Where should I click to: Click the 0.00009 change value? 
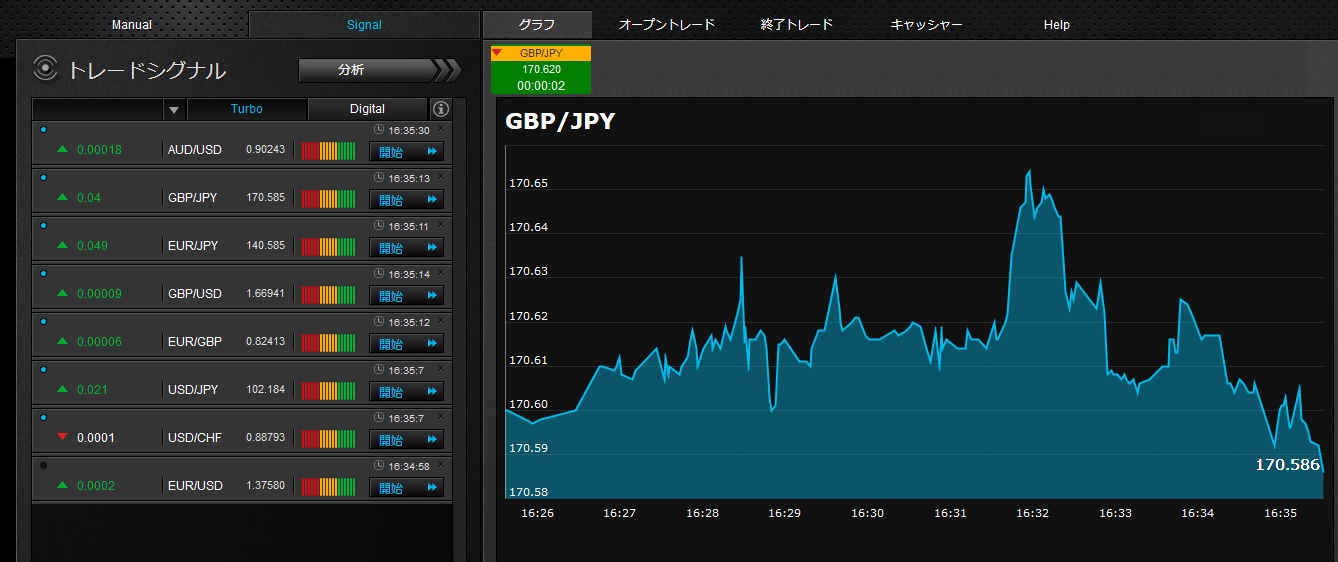click(99, 294)
